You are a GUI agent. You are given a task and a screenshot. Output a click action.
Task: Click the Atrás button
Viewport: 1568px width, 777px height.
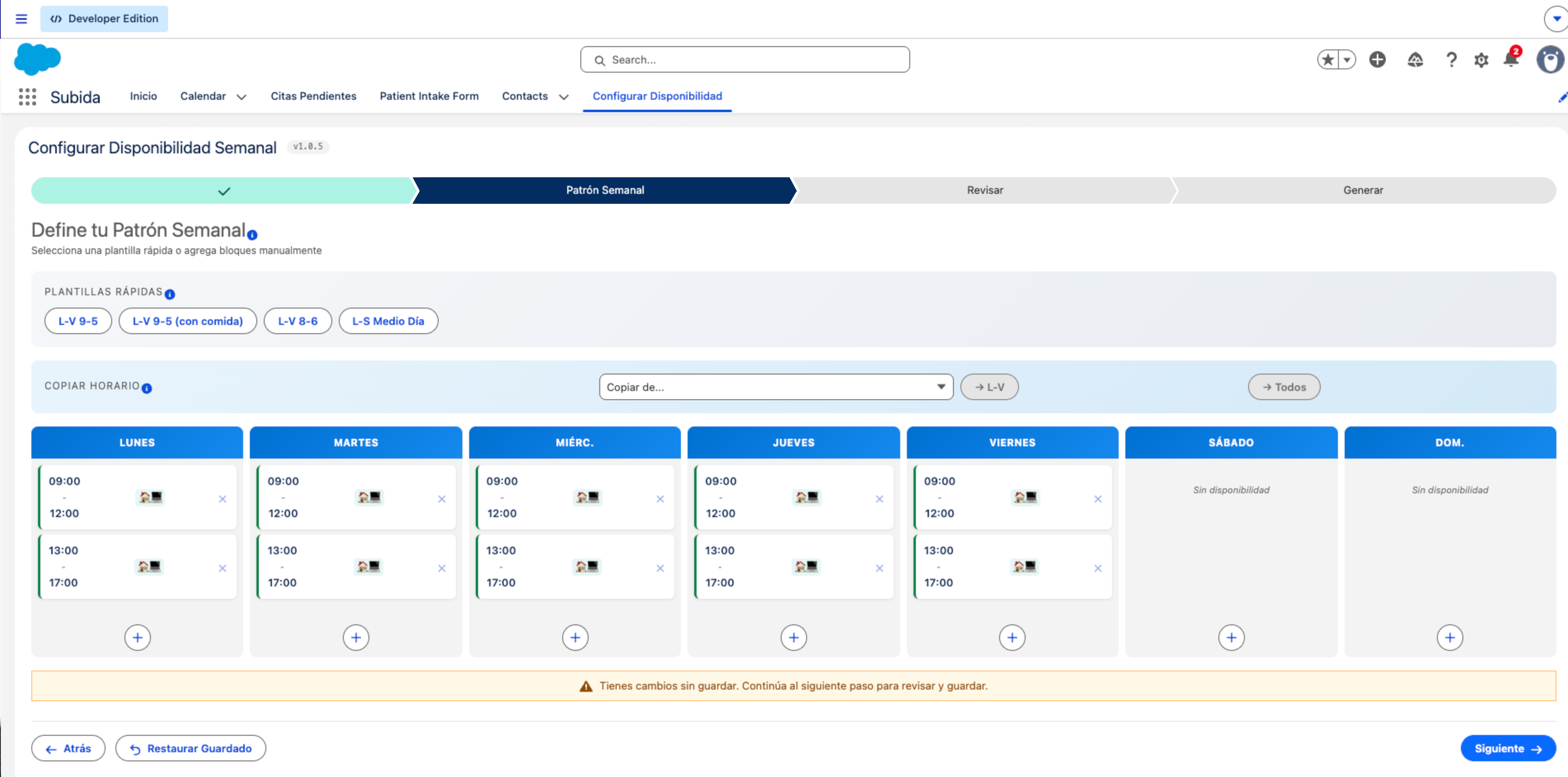[x=68, y=749]
